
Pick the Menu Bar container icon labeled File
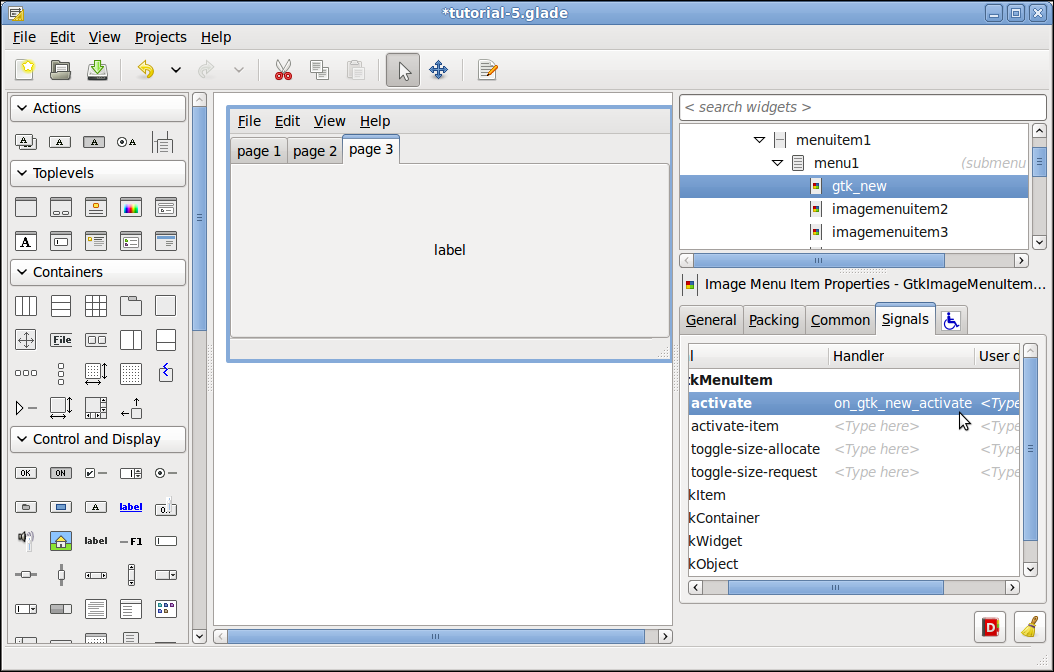tap(61, 340)
